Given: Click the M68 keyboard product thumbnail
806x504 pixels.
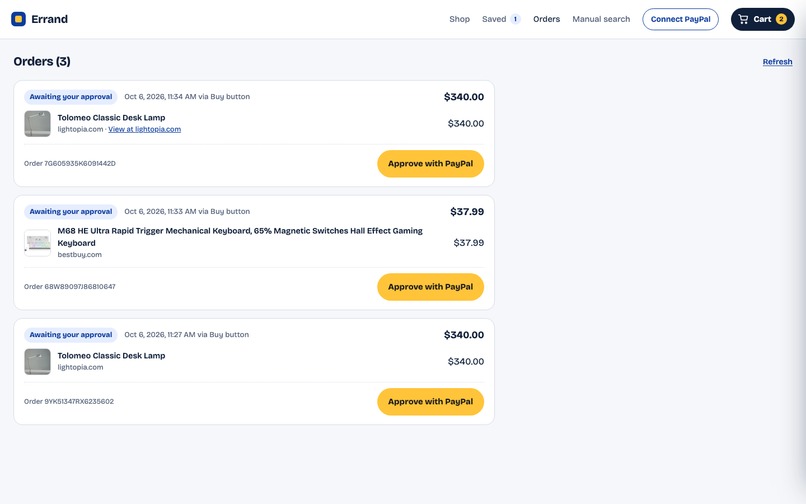Looking at the screenshot, I should pyautogui.click(x=38, y=243).
